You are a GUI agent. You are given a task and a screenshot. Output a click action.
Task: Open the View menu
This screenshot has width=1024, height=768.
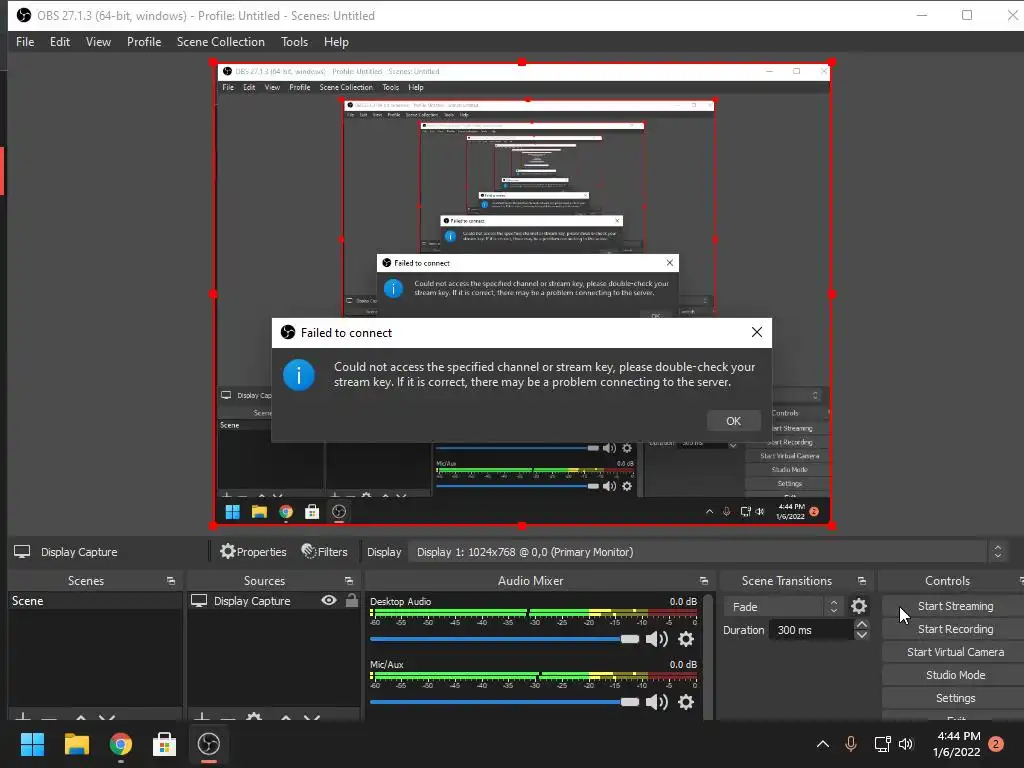tap(98, 42)
